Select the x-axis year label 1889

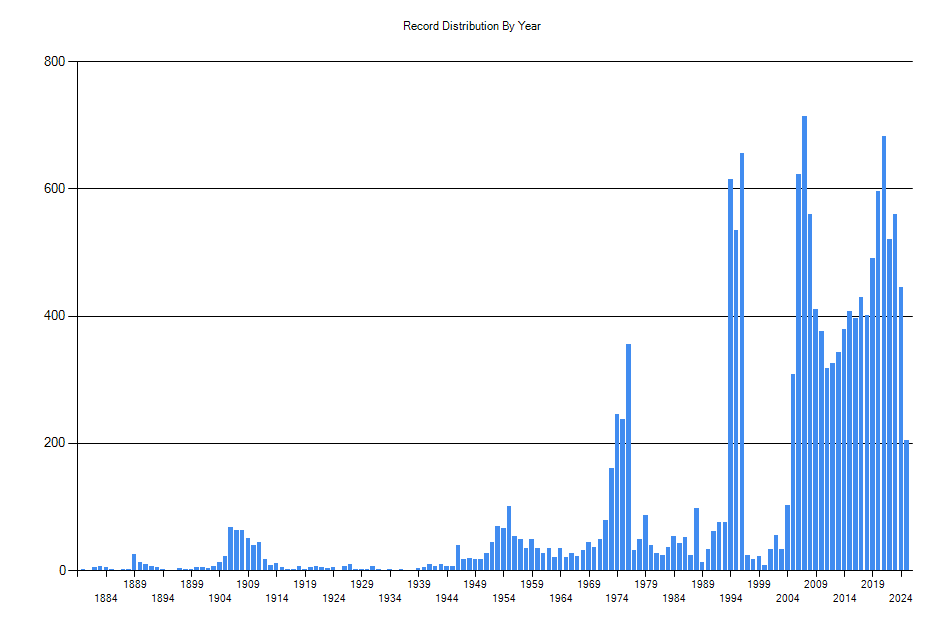(x=134, y=584)
